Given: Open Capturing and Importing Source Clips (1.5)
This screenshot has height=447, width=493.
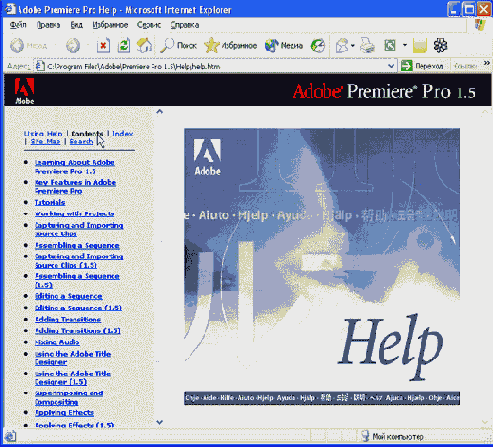Looking at the screenshot, I should 79,261.
